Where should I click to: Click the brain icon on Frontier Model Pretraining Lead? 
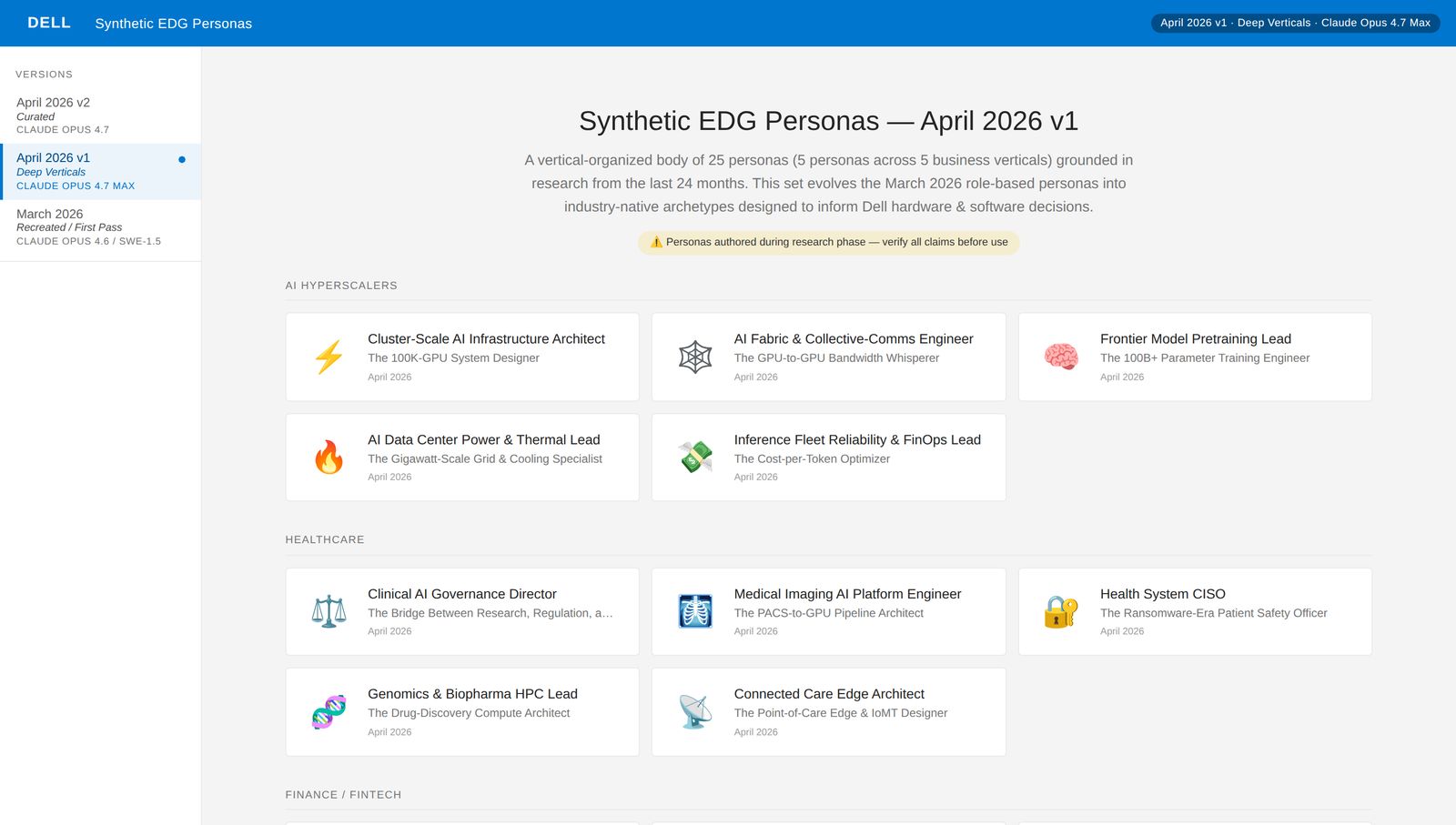[1062, 357]
